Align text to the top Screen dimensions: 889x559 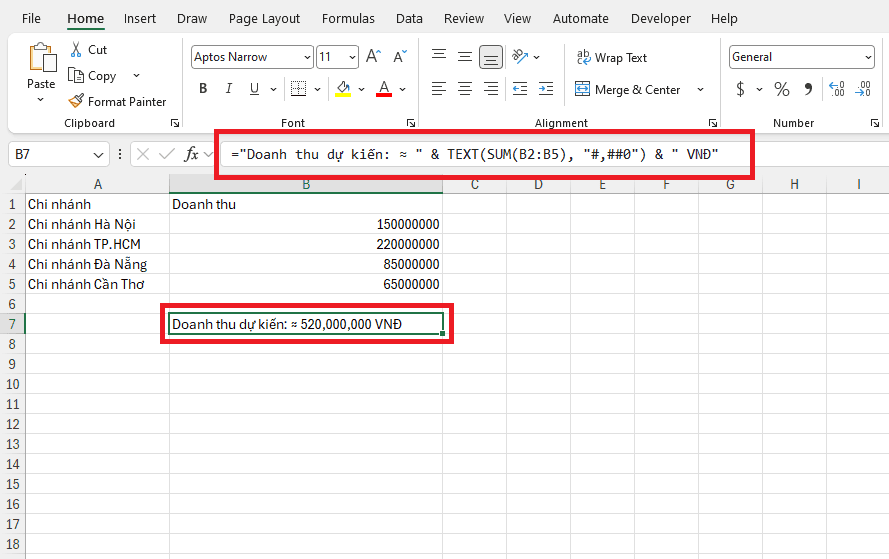point(439,57)
